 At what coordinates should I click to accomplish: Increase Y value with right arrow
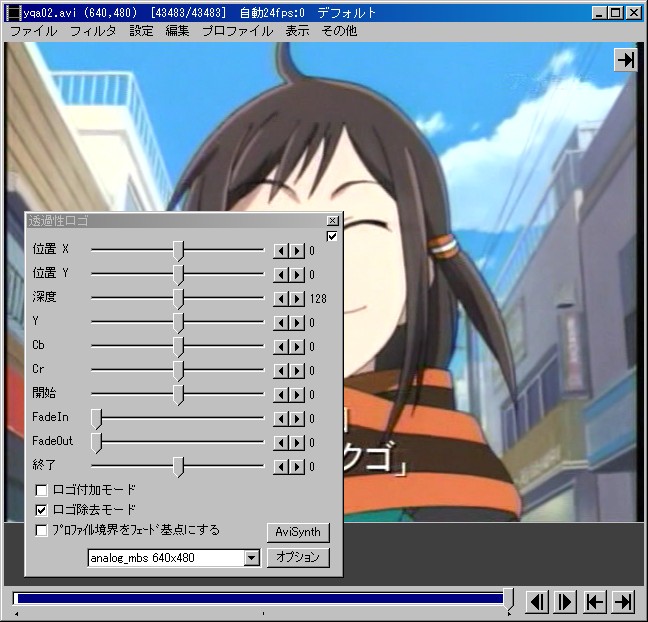point(297,322)
